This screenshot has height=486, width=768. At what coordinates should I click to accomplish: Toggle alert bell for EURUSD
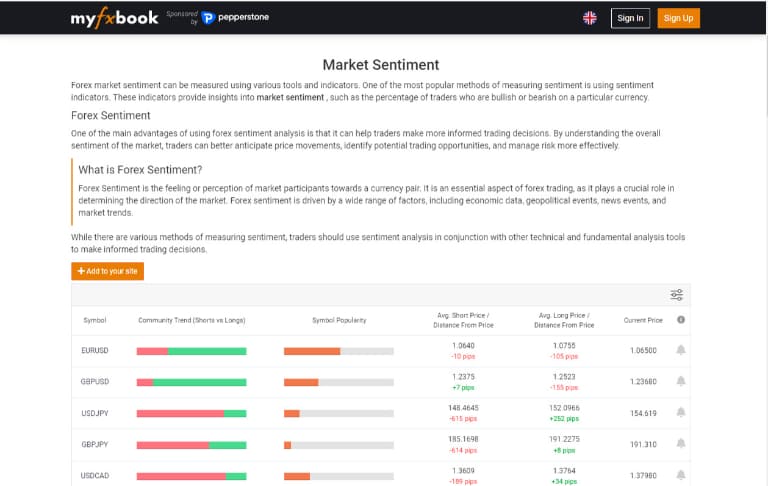point(681,350)
